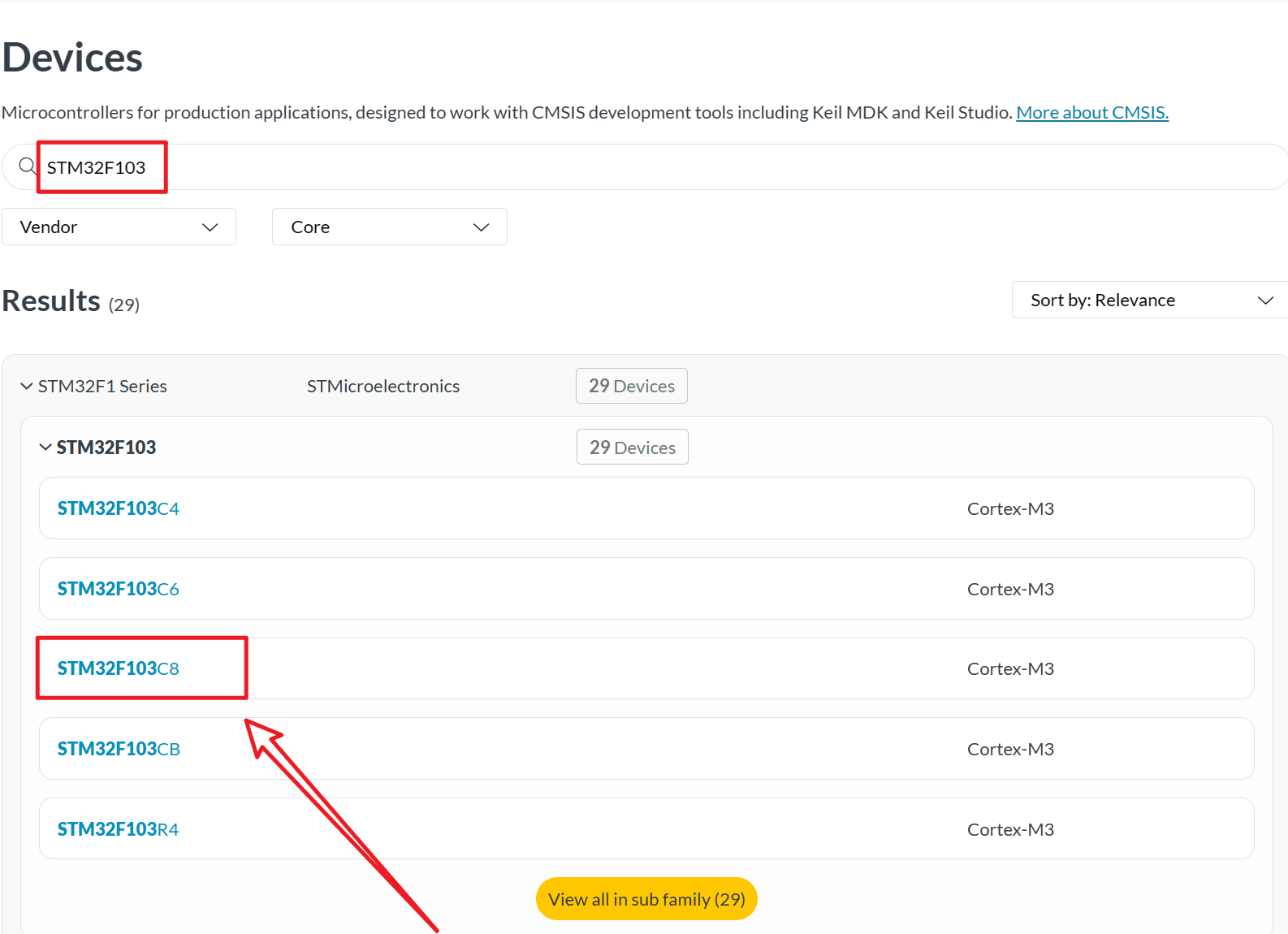Open the More about CMSIS link
Image resolution: width=1288 pixels, height=934 pixels.
point(1091,112)
